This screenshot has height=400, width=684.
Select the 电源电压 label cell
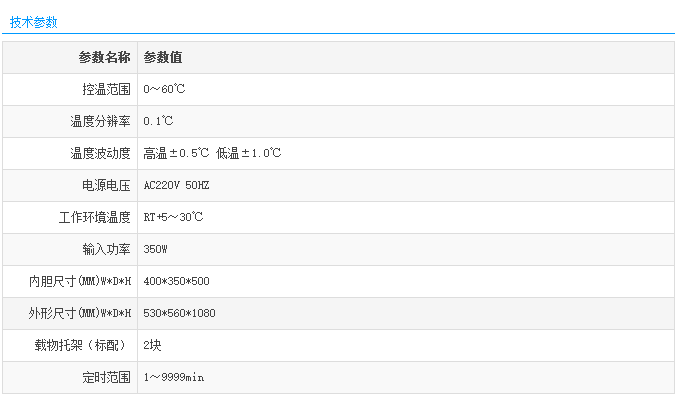point(106,185)
